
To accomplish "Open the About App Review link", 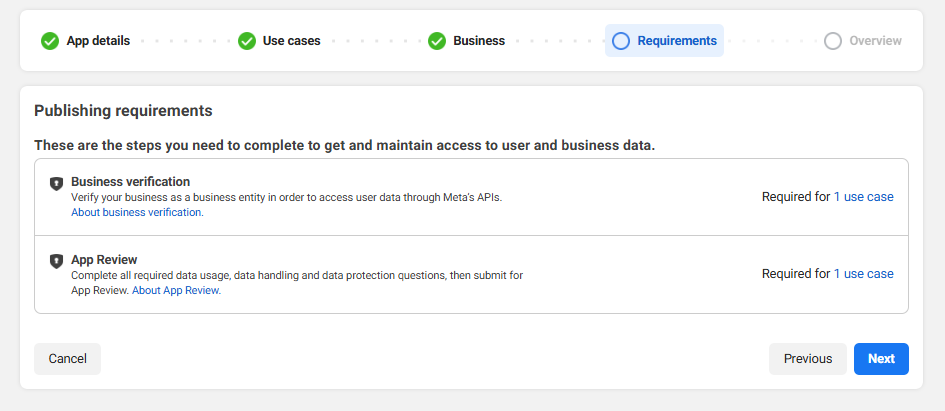I will [176, 290].
